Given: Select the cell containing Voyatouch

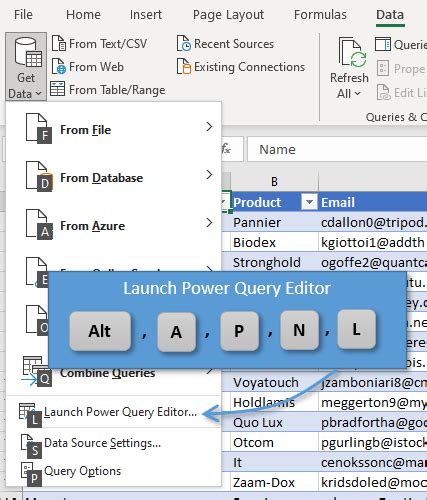Looking at the screenshot, I should [x=274, y=382].
